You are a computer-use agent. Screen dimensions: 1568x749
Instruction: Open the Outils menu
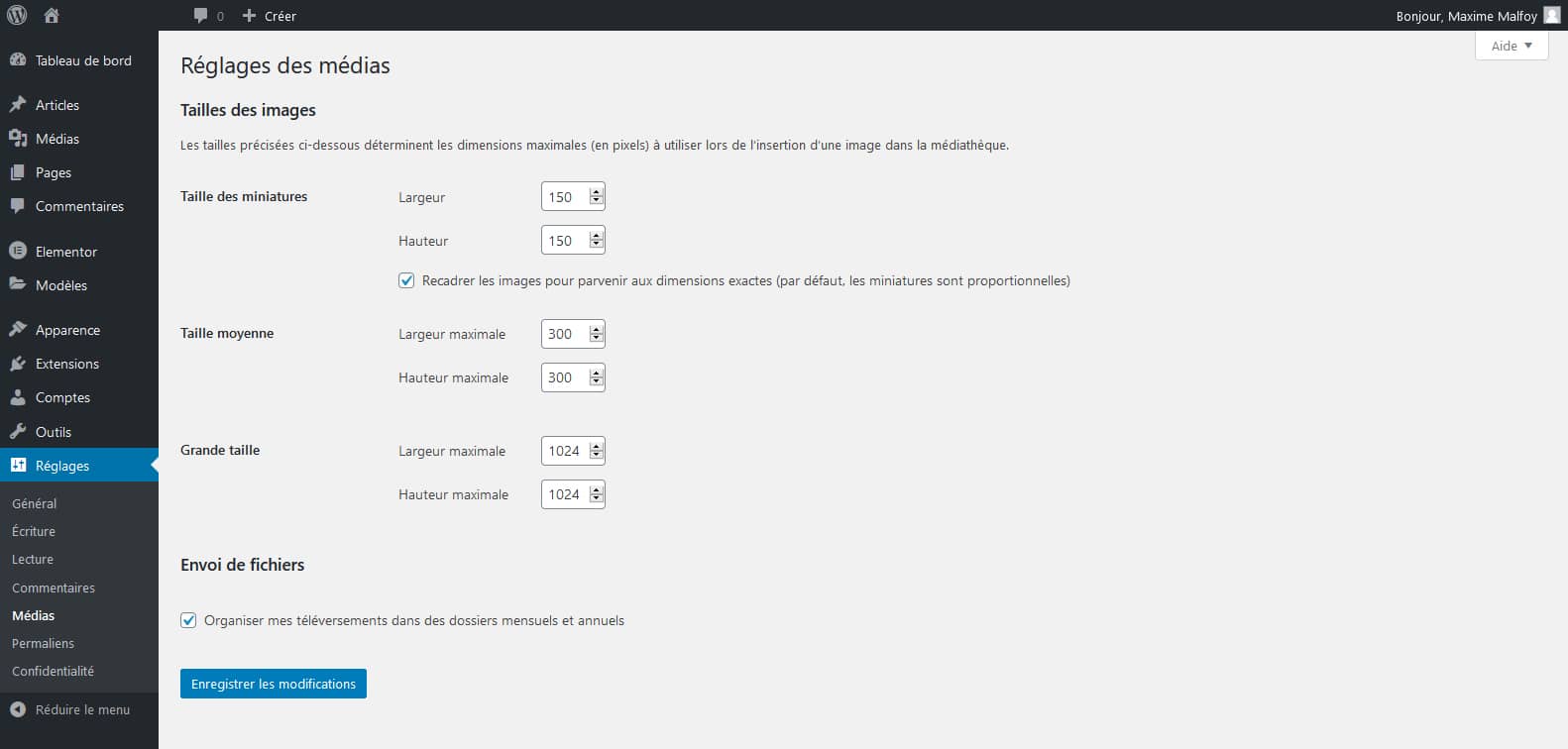54,432
